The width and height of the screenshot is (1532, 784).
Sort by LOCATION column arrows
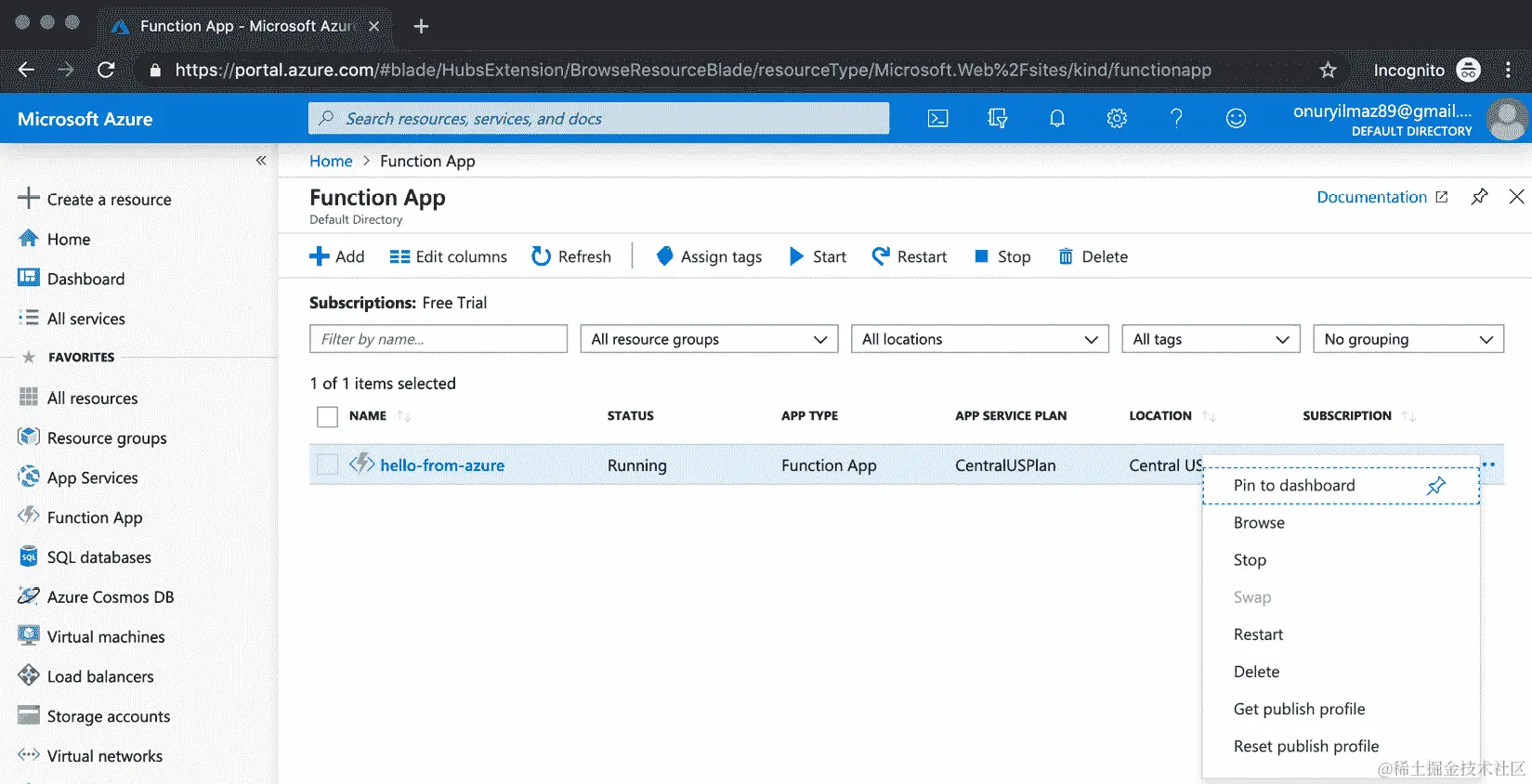point(1209,416)
